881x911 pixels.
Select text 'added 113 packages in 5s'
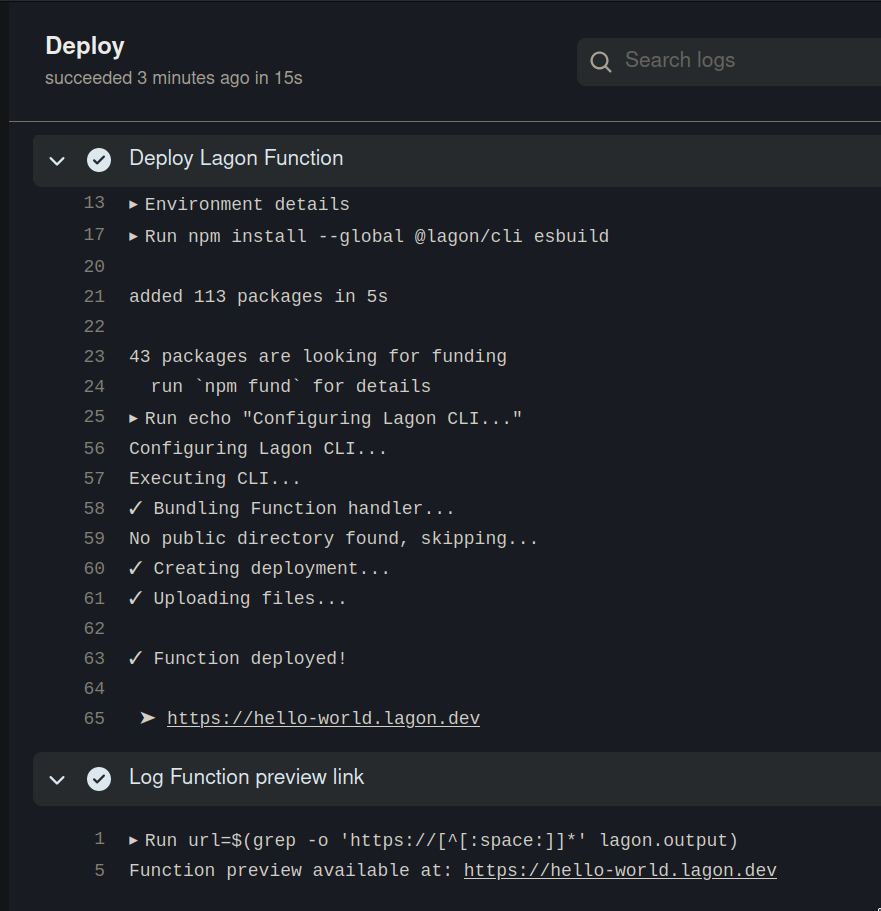coord(258,296)
